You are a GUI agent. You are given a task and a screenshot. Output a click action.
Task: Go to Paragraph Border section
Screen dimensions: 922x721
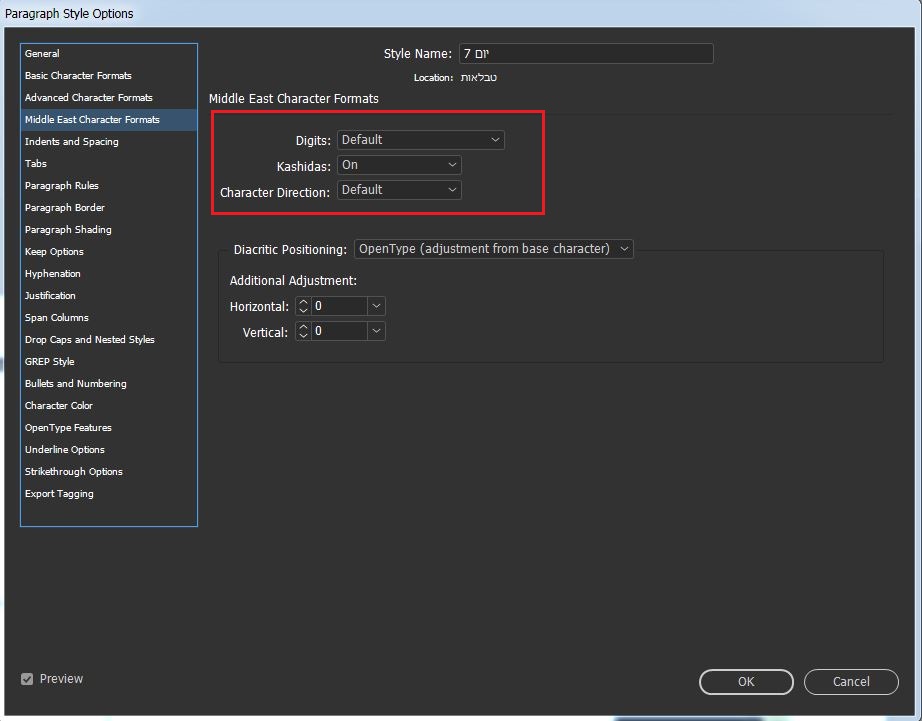[109, 208]
